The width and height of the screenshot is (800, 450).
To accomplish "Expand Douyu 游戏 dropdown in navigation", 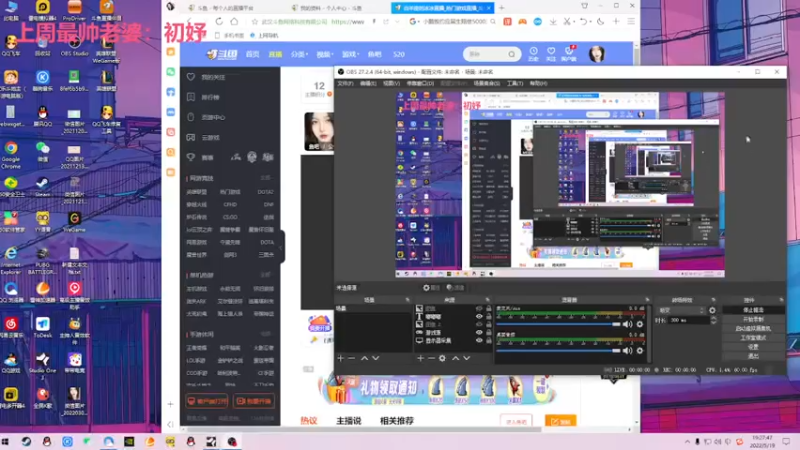I will point(351,54).
